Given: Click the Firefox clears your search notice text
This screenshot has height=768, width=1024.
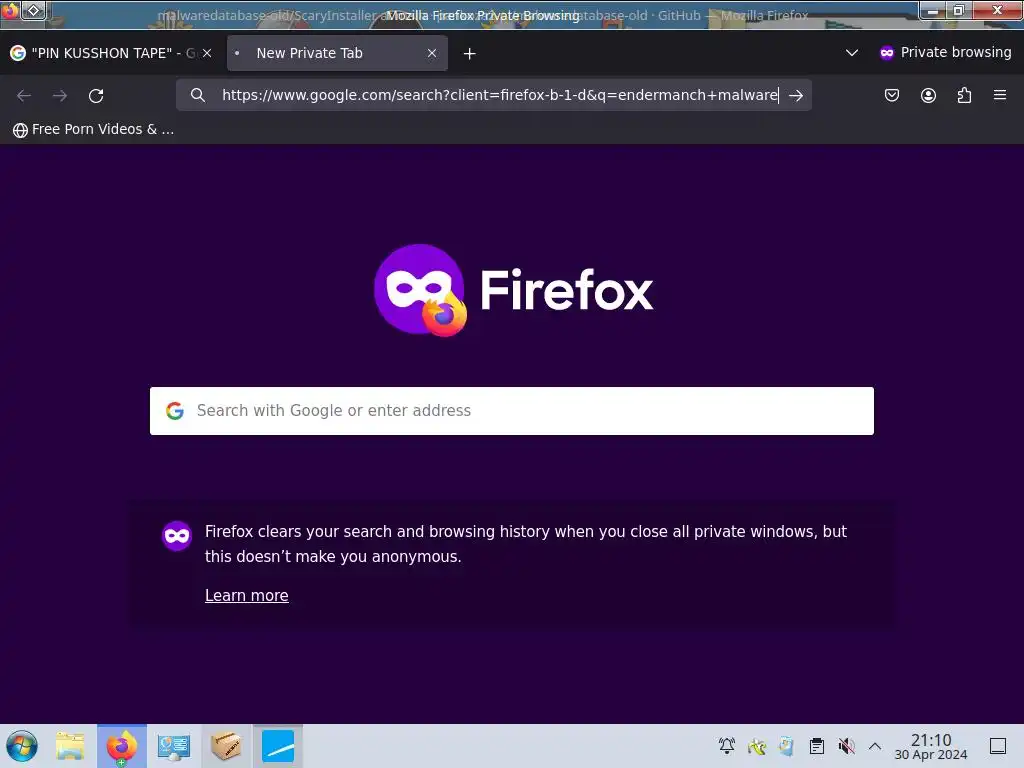Looking at the screenshot, I should pyautogui.click(x=526, y=544).
